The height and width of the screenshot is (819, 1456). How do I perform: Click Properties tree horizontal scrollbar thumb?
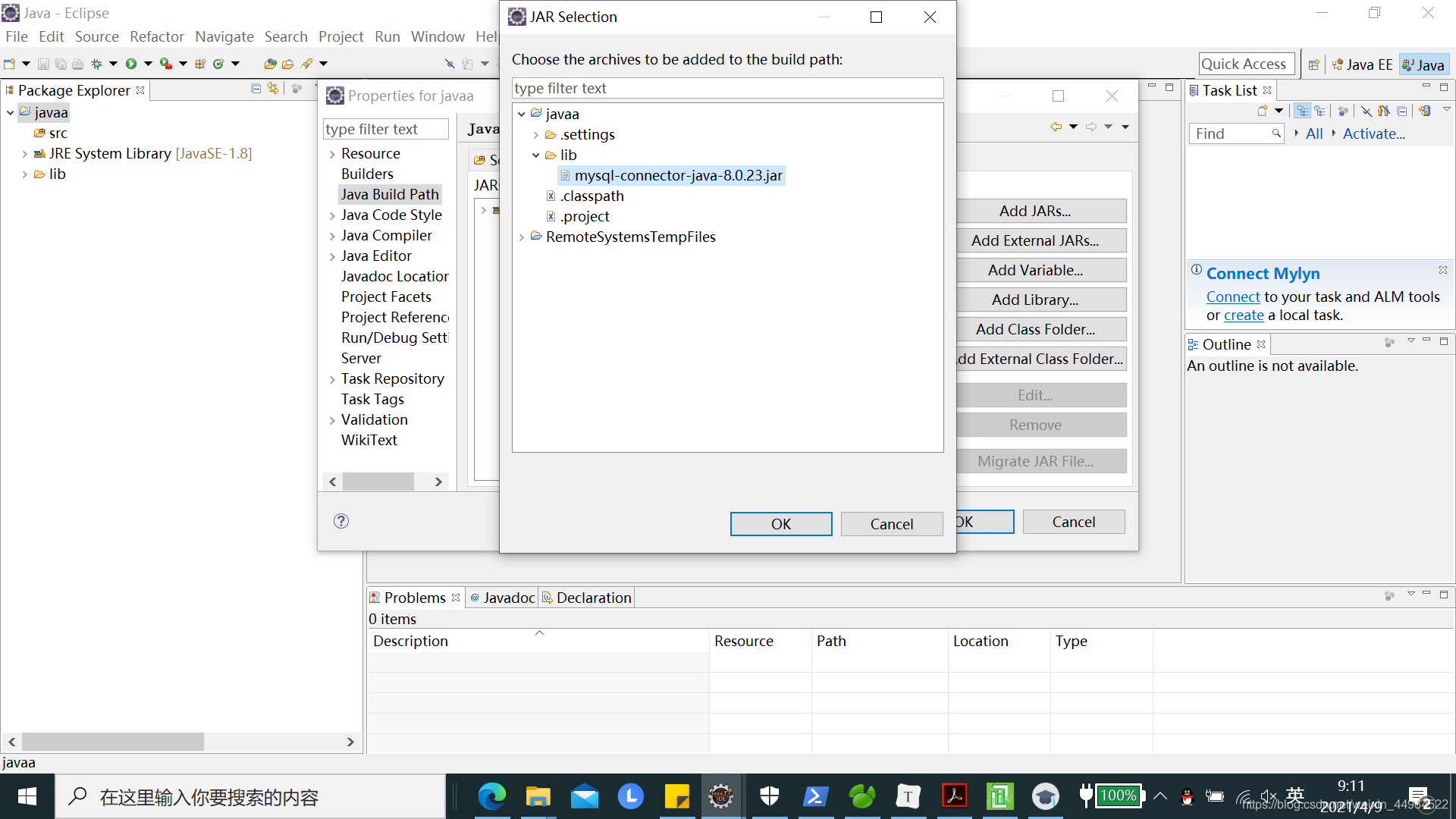[x=378, y=482]
